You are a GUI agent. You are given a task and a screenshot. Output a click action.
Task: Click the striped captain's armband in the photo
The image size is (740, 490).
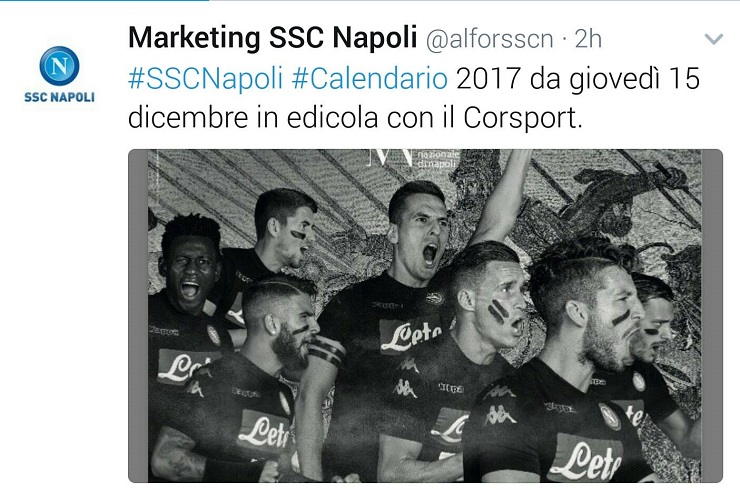[x=326, y=350]
